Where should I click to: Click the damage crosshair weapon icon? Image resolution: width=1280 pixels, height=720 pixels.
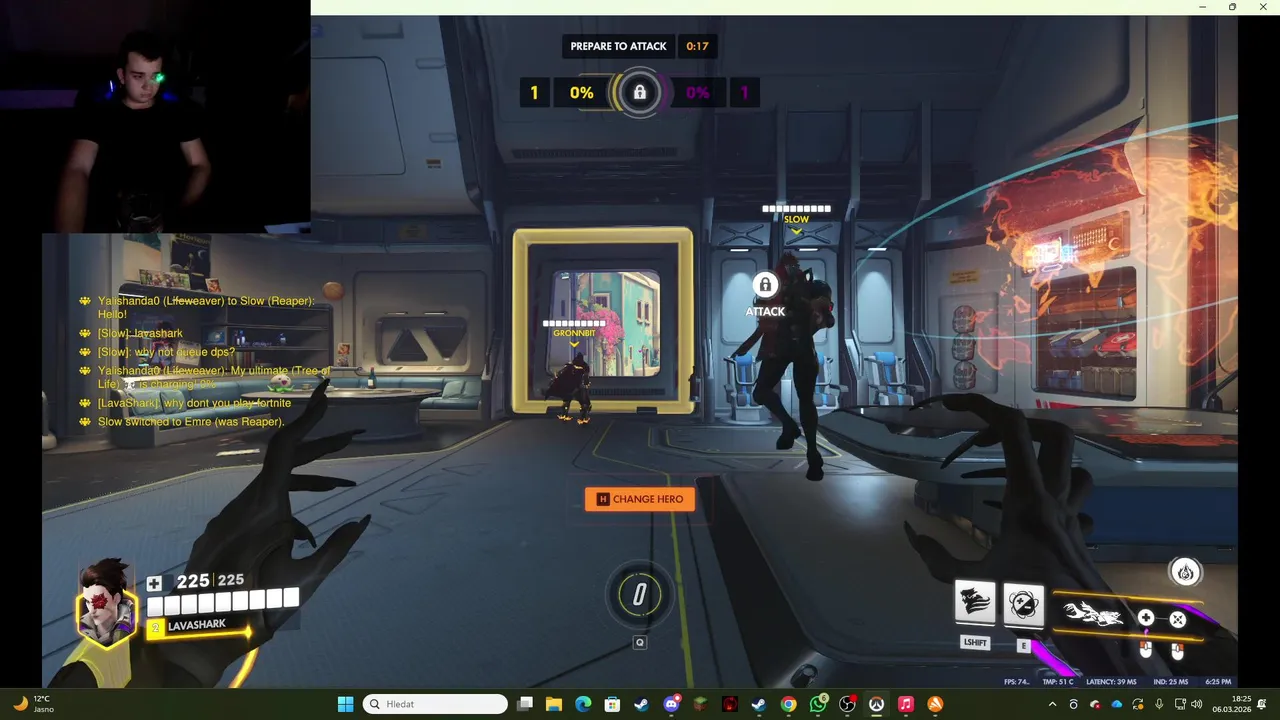[x=1178, y=619]
